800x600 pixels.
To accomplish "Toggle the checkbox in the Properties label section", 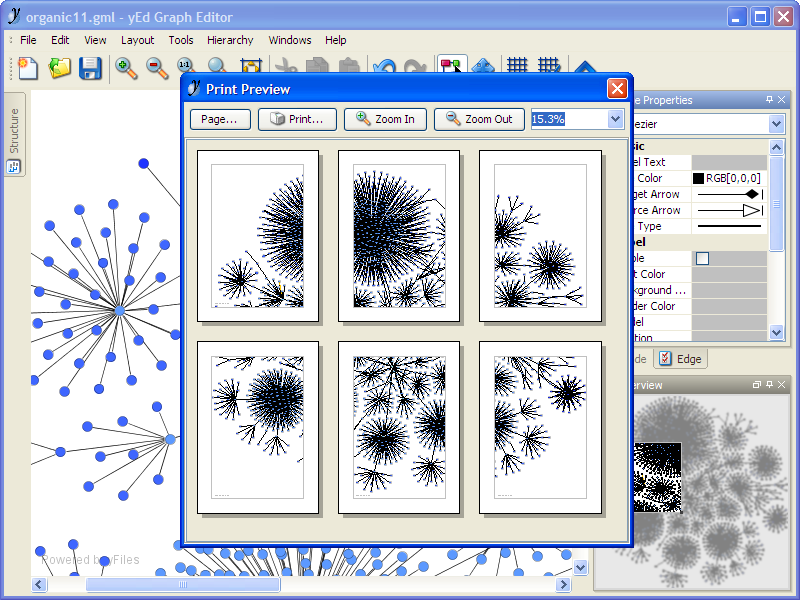I will pyautogui.click(x=702, y=258).
